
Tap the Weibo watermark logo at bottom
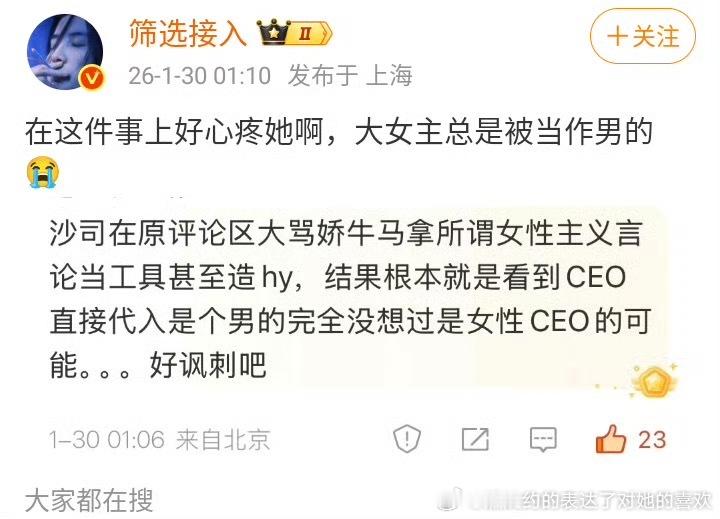[449, 499]
